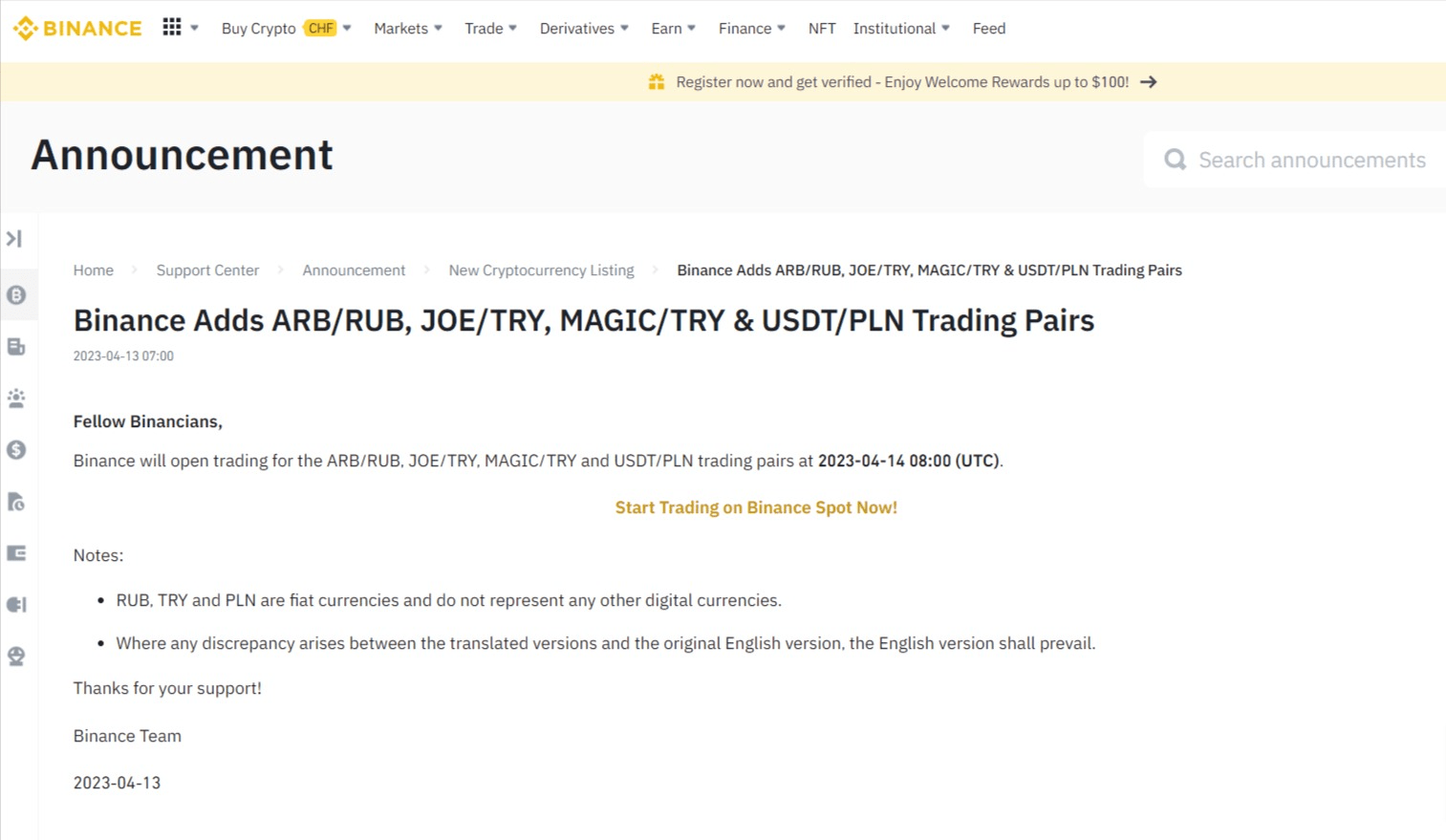The image size is (1446, 840).
Task: Select the Bitcoin coin icon in sidebar
Action: tap(16, 295)
